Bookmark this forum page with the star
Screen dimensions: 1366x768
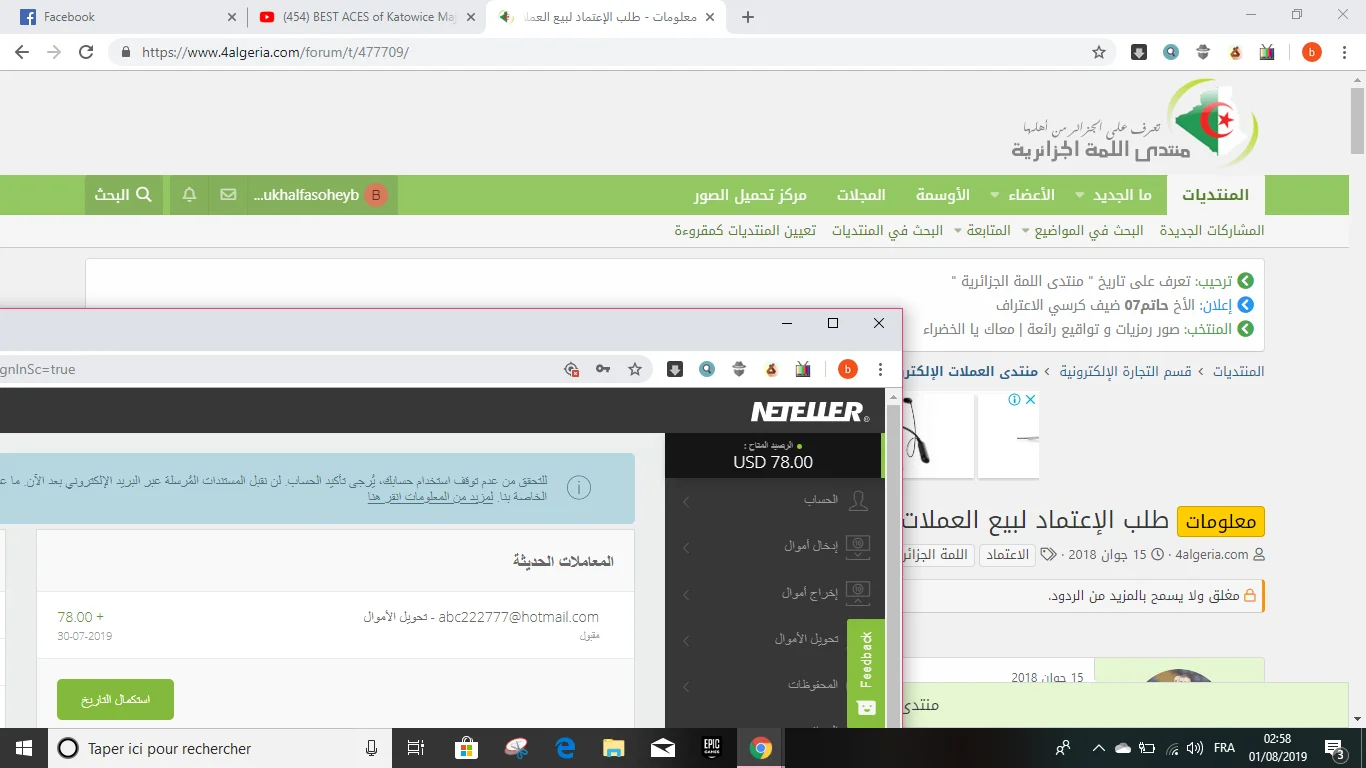(x=1099, y=52)
